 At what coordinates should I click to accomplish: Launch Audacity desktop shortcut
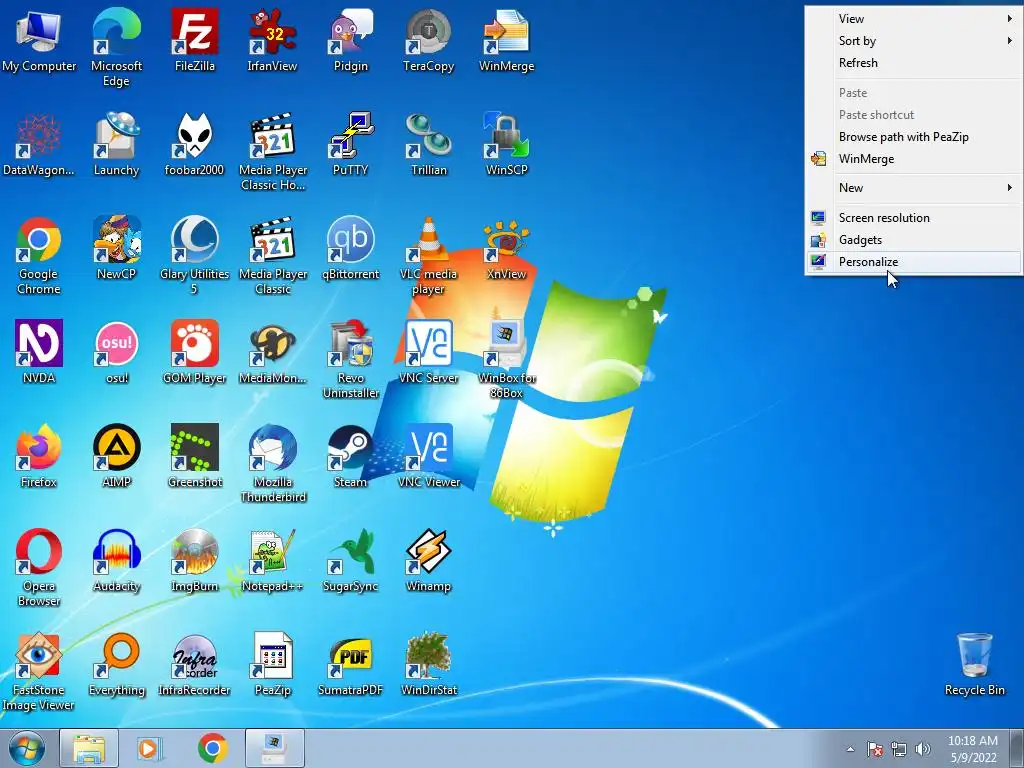(116, 560)
